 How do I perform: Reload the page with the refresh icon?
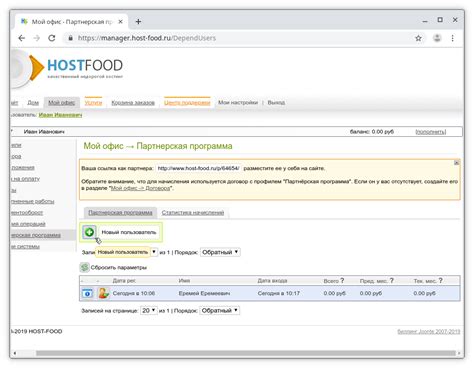52,38
